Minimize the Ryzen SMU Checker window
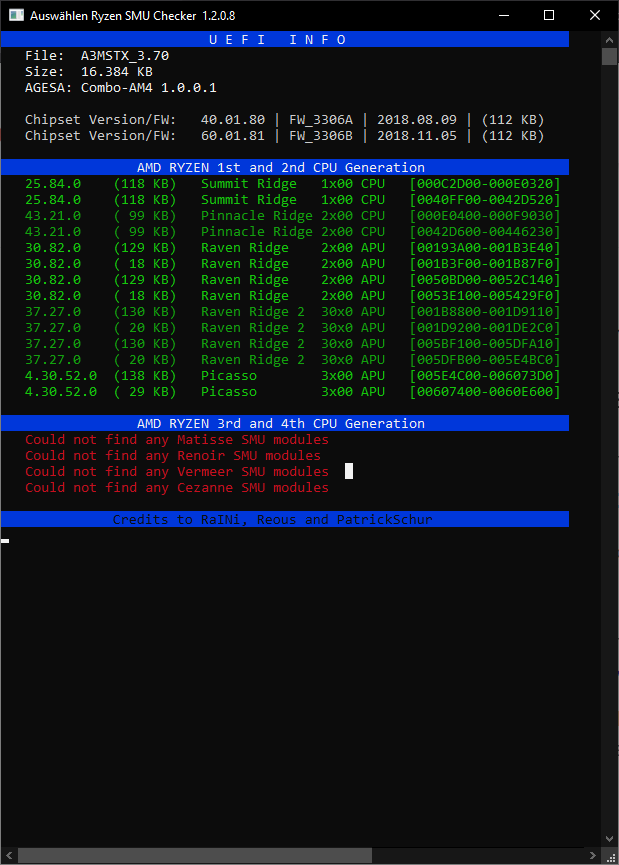 504,15
